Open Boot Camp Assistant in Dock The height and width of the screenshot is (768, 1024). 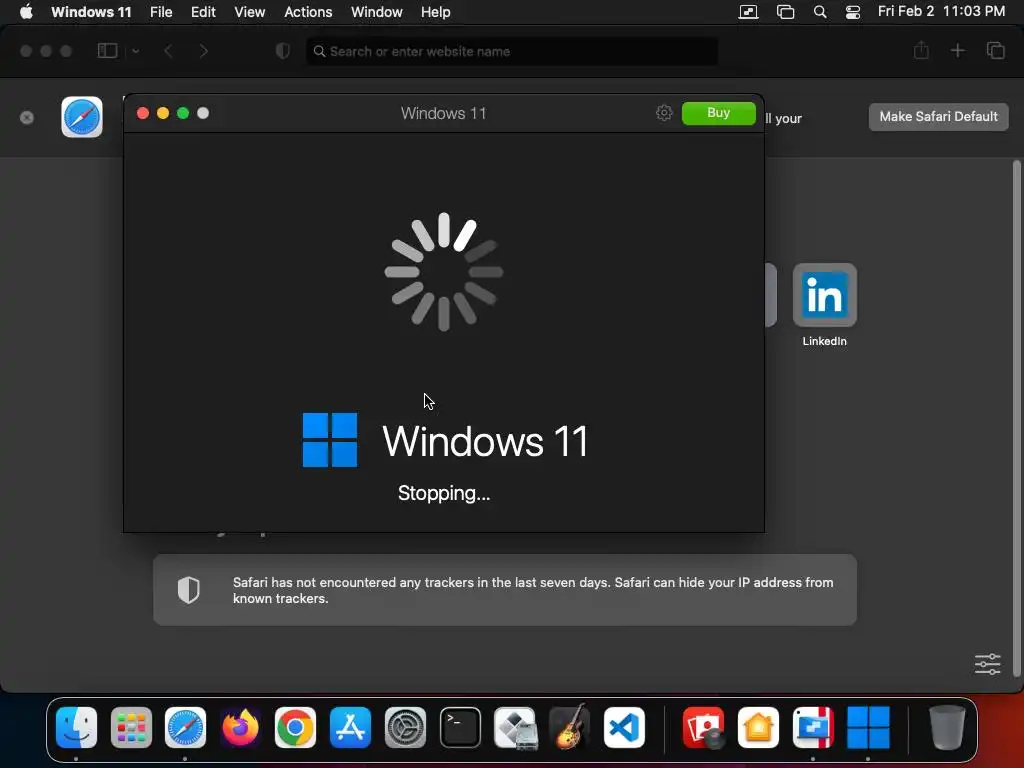(515, 727)
